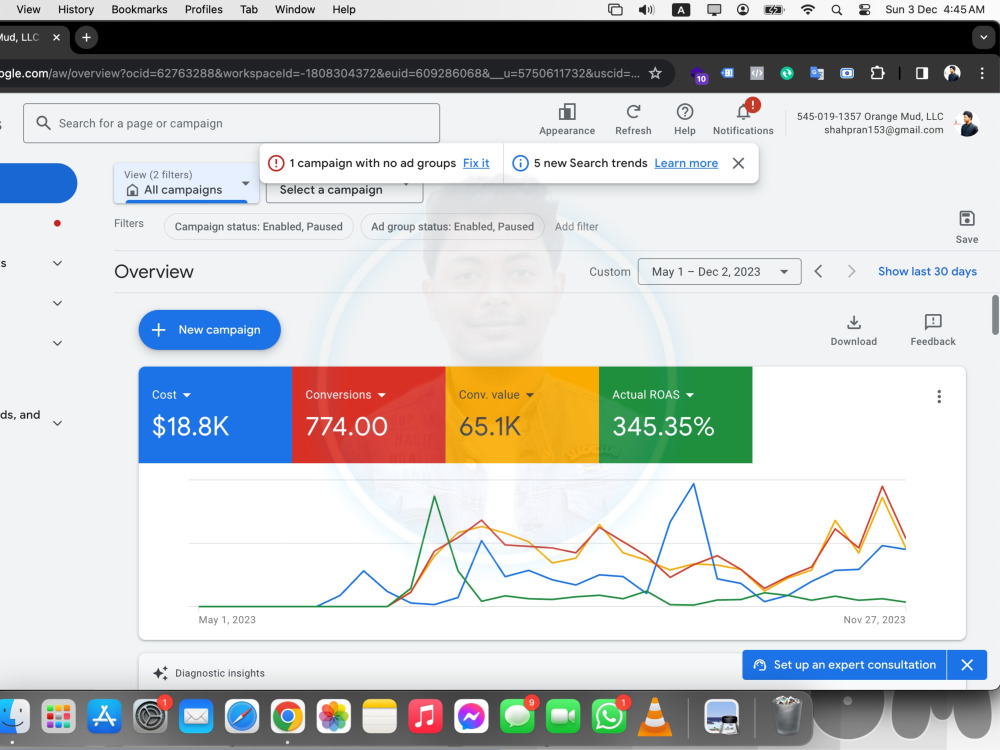Click the Chrome profile avatar in the toolbar
The height and width of the screenshot is (750, 1000).
(952, 73)
